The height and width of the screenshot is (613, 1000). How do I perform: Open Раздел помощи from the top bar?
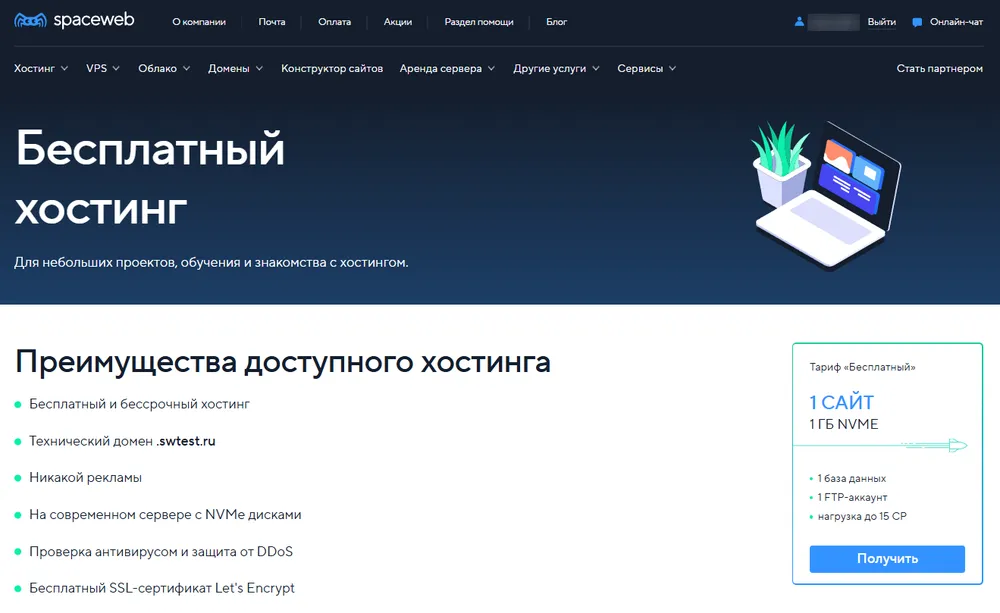[x=479, y=21]
